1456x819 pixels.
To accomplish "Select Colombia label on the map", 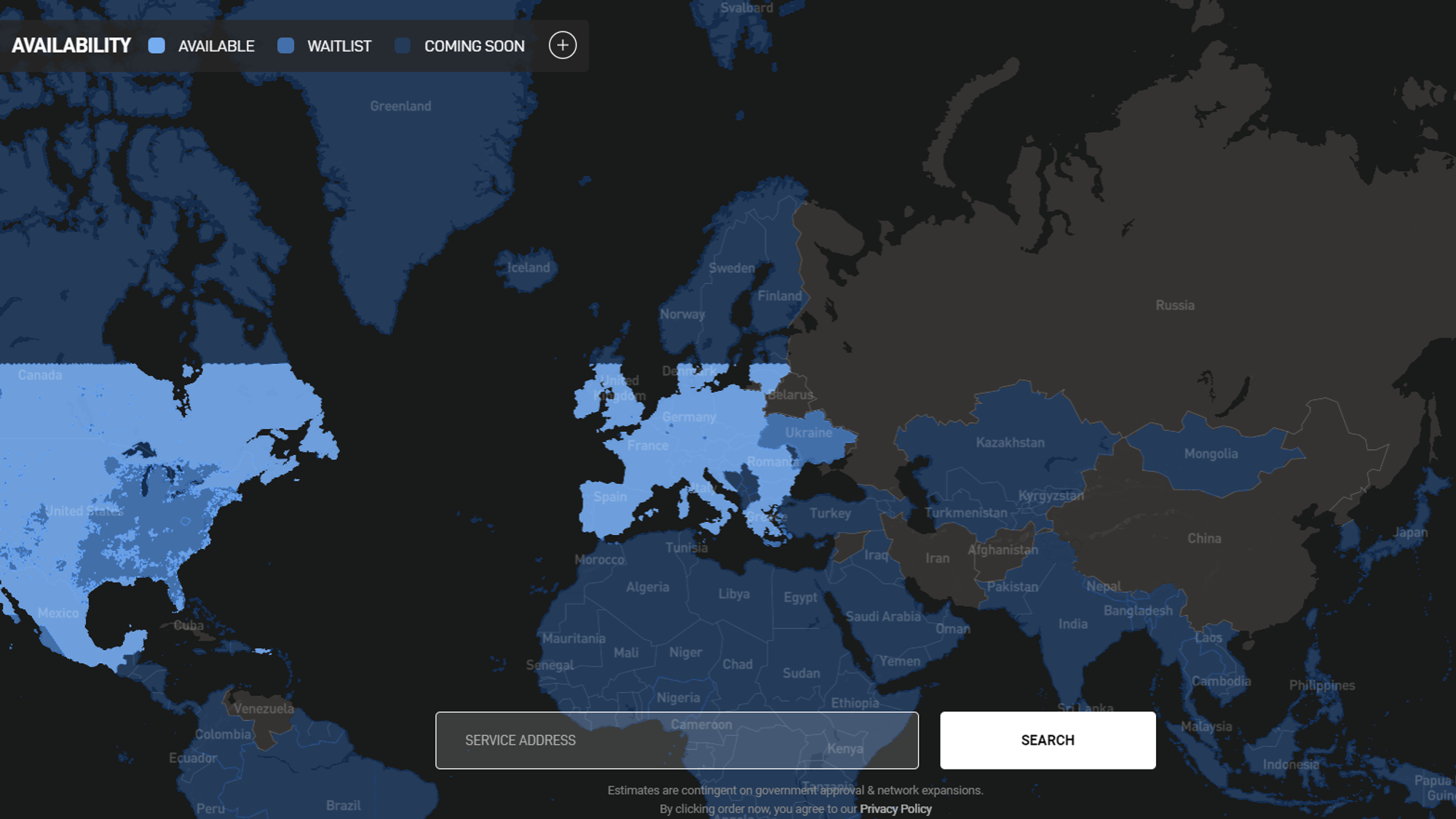I will pyautogui.click(x=223, y=734).
